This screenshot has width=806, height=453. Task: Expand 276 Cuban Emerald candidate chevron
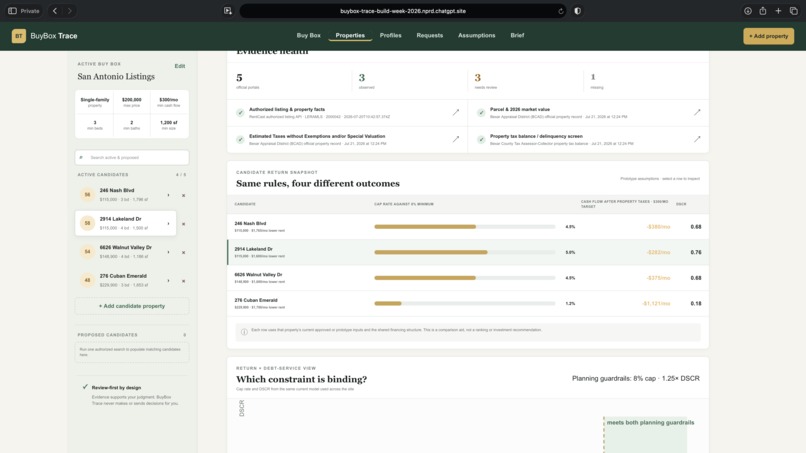[168, 281]
